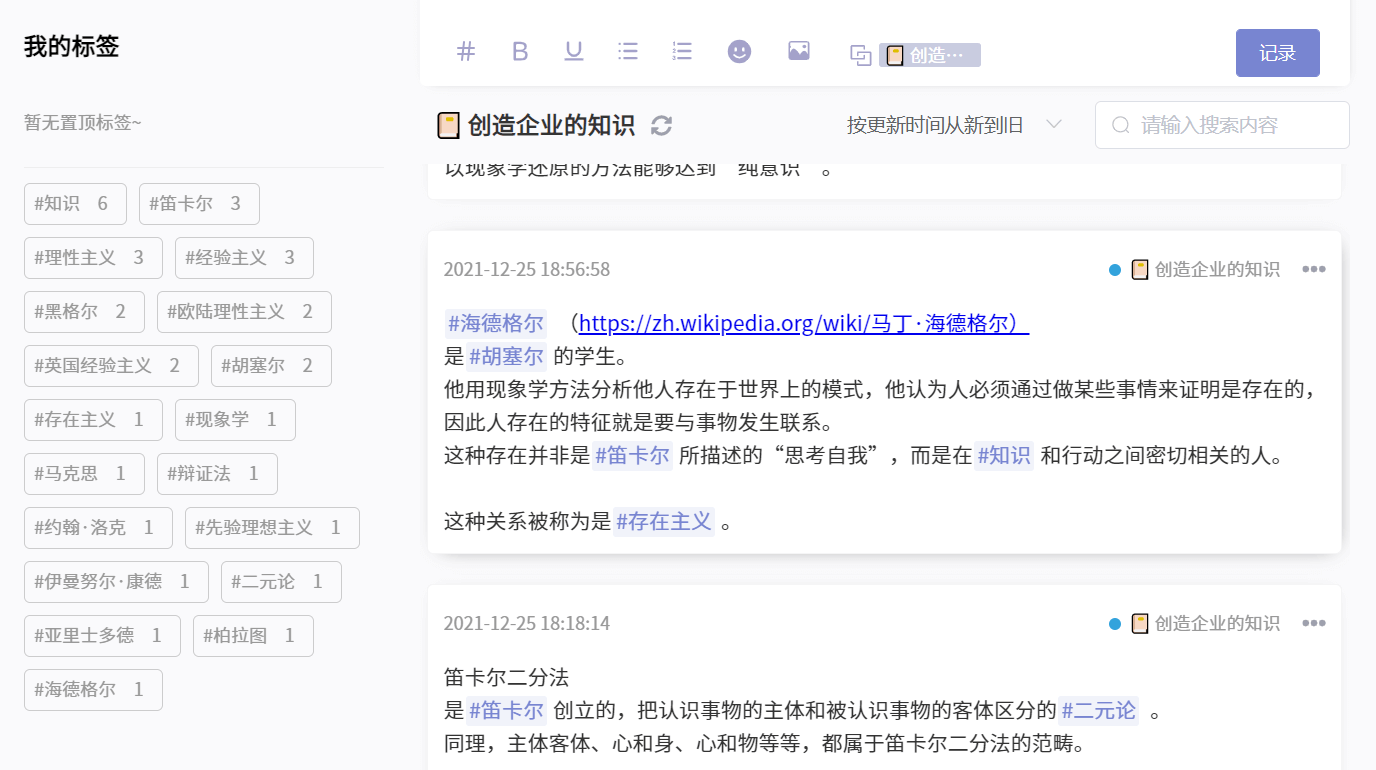This screenshot has width=1376, height=770.
Task: Filter by #伊曼努尔·康德 tag
Action: [116, 582]
